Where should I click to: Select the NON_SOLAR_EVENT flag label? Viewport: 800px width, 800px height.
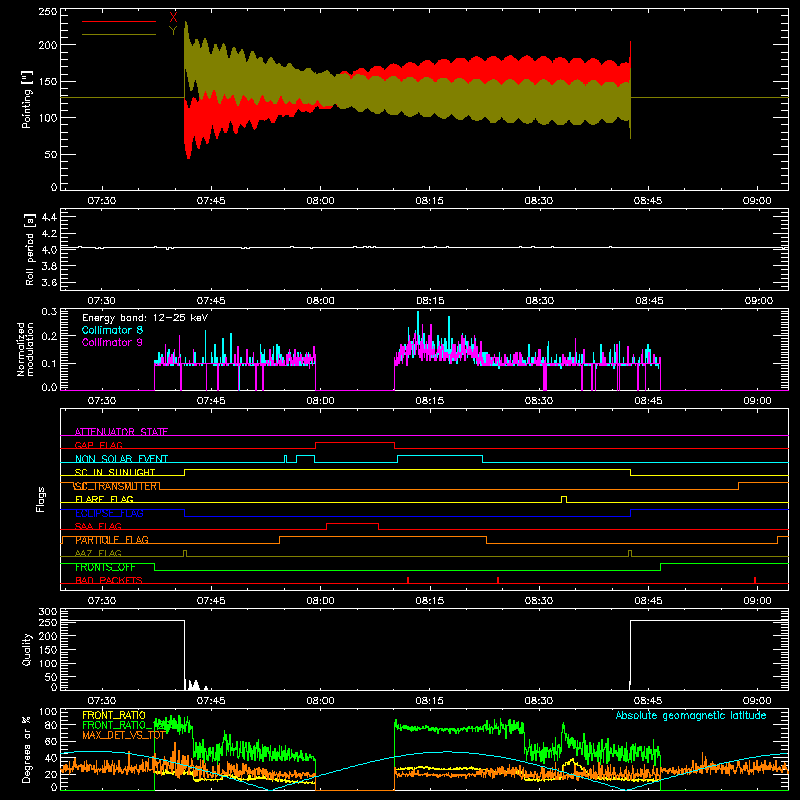(x=121, y=459)
